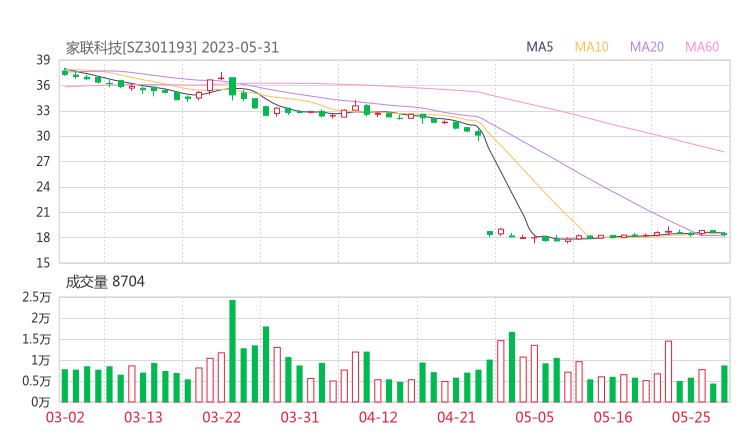The height and width of the screenshot is (440, 740).
Task: Click the 05-25 date axis label
Action: [691, 417]
